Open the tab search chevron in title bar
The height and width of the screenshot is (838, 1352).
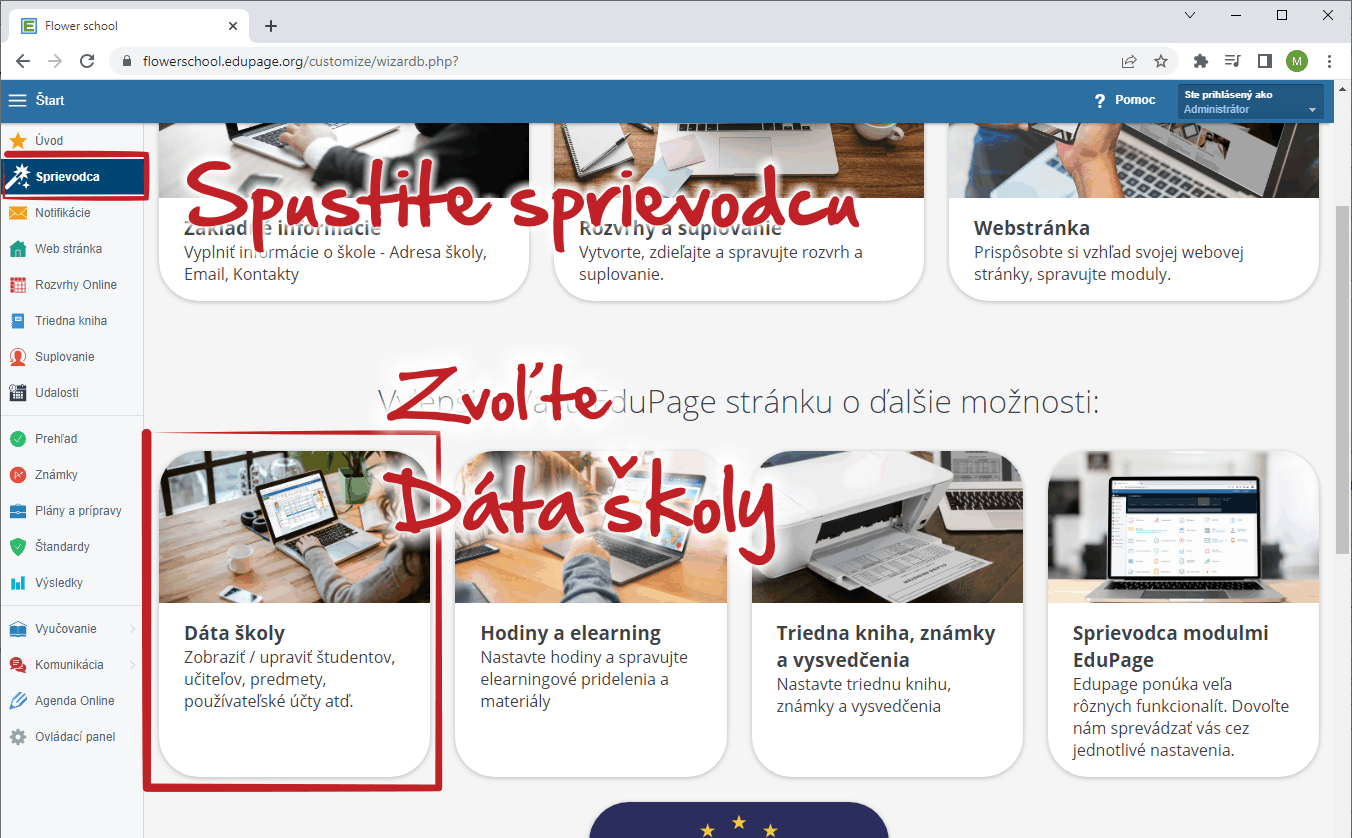[x=1190, y=15]
